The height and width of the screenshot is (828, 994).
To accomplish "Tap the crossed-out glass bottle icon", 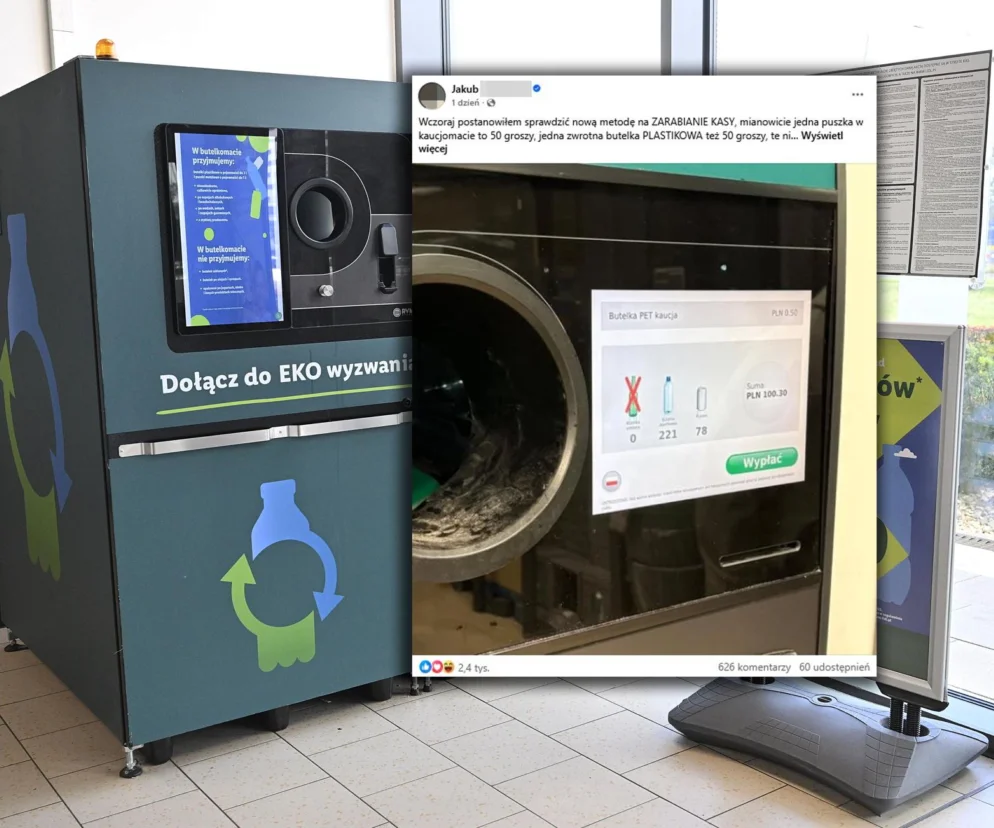I will click(x=632, y=396).
